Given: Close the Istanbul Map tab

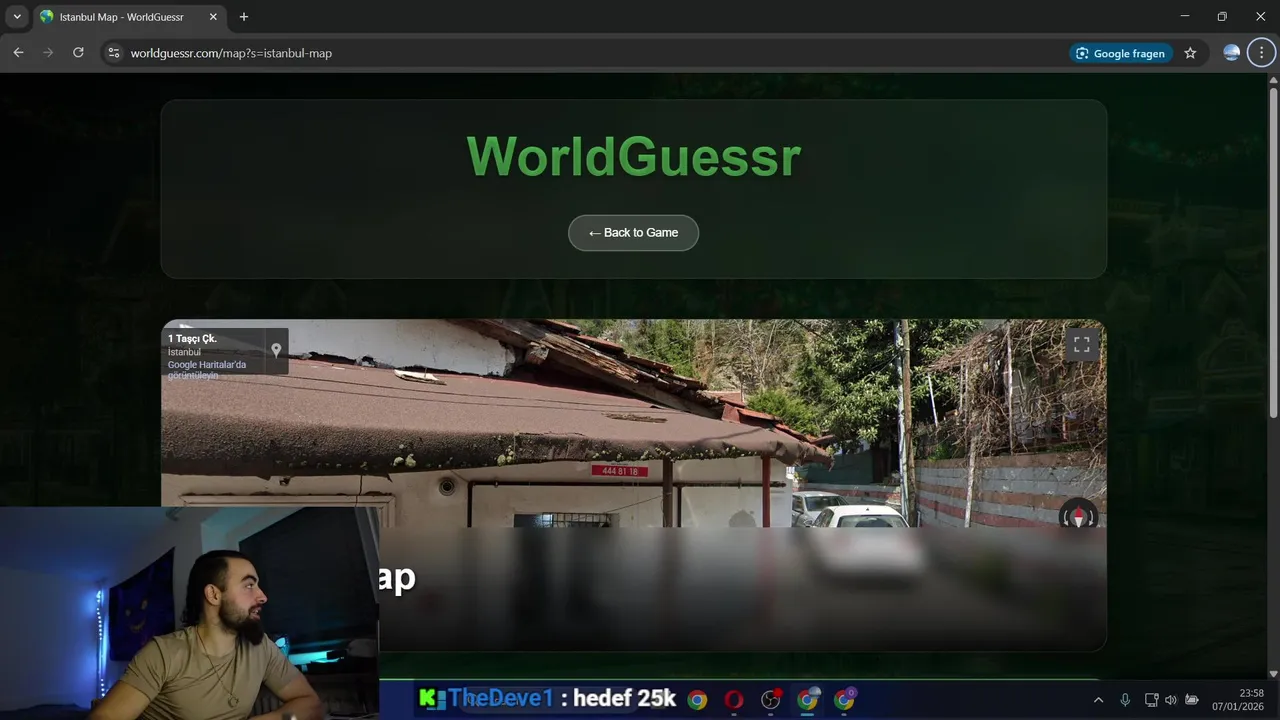Looking at the screenshot, I should (213, 17).
